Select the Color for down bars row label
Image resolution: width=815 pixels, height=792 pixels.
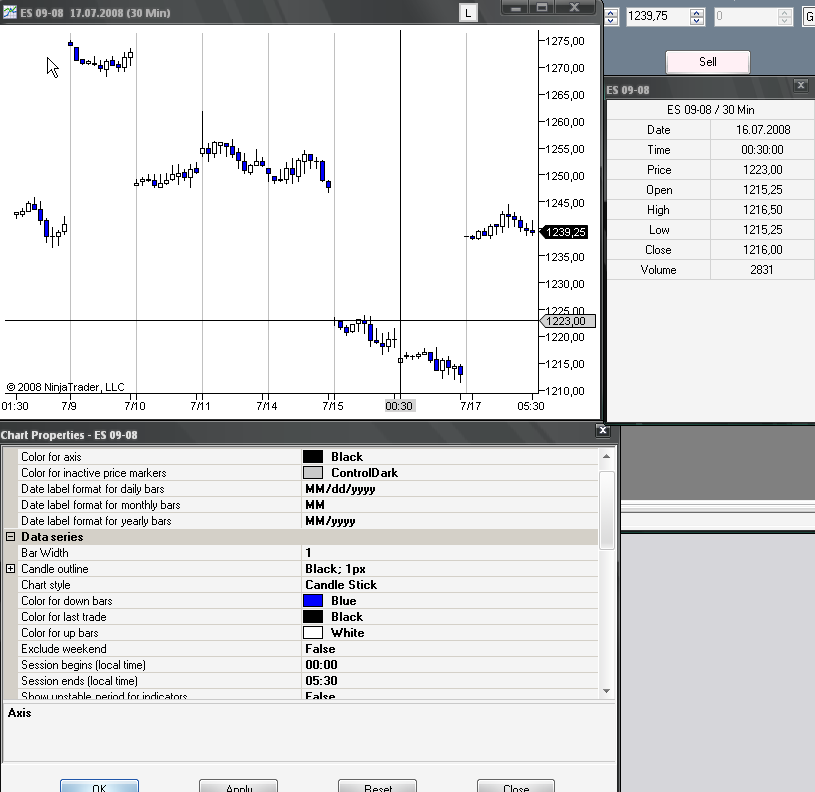click(x=67, y=601)
